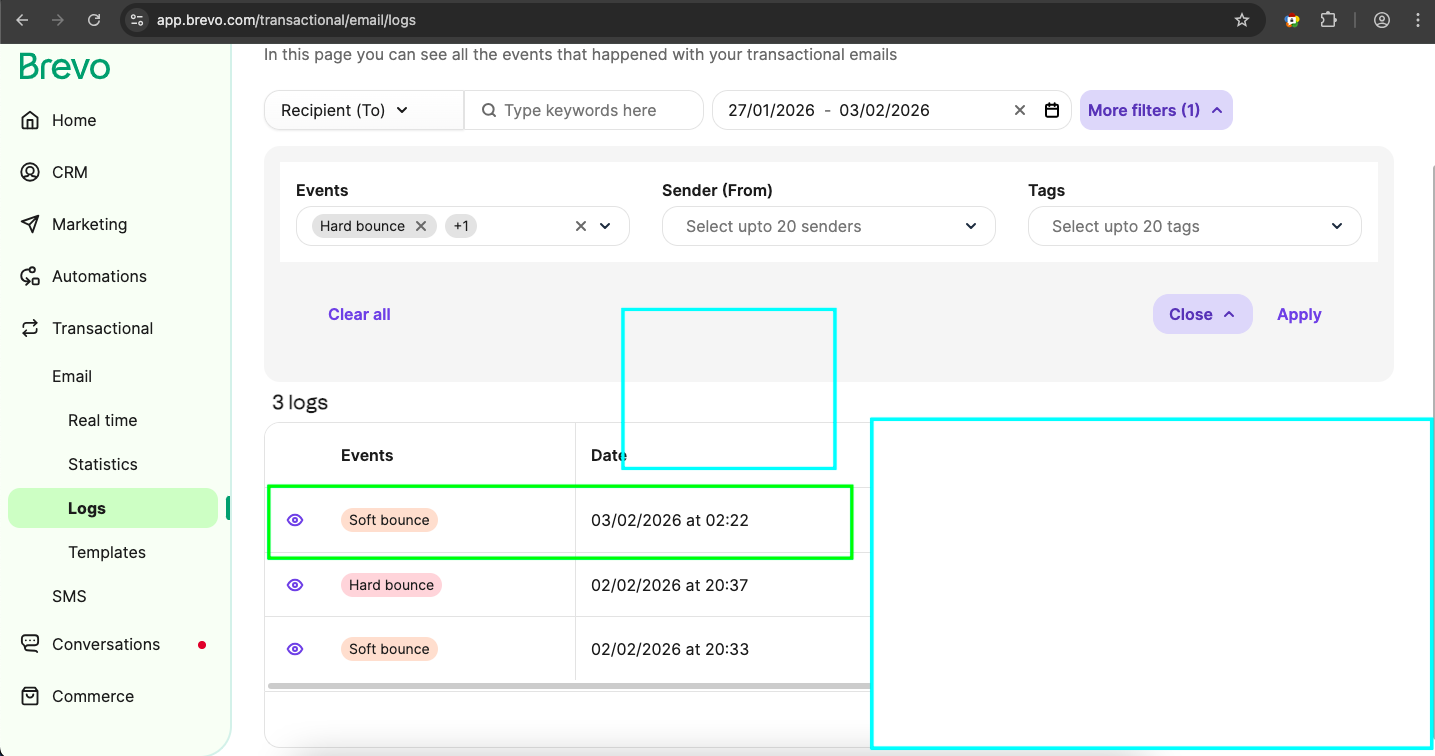The width and height of the screenshot is (1435, 756).
Task: Open Automations section icon
Action: (x=30, y=276)
